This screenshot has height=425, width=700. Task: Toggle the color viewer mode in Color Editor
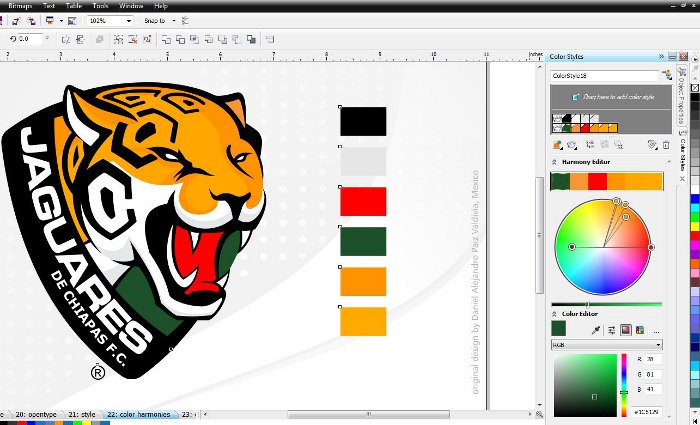[626, 330]
